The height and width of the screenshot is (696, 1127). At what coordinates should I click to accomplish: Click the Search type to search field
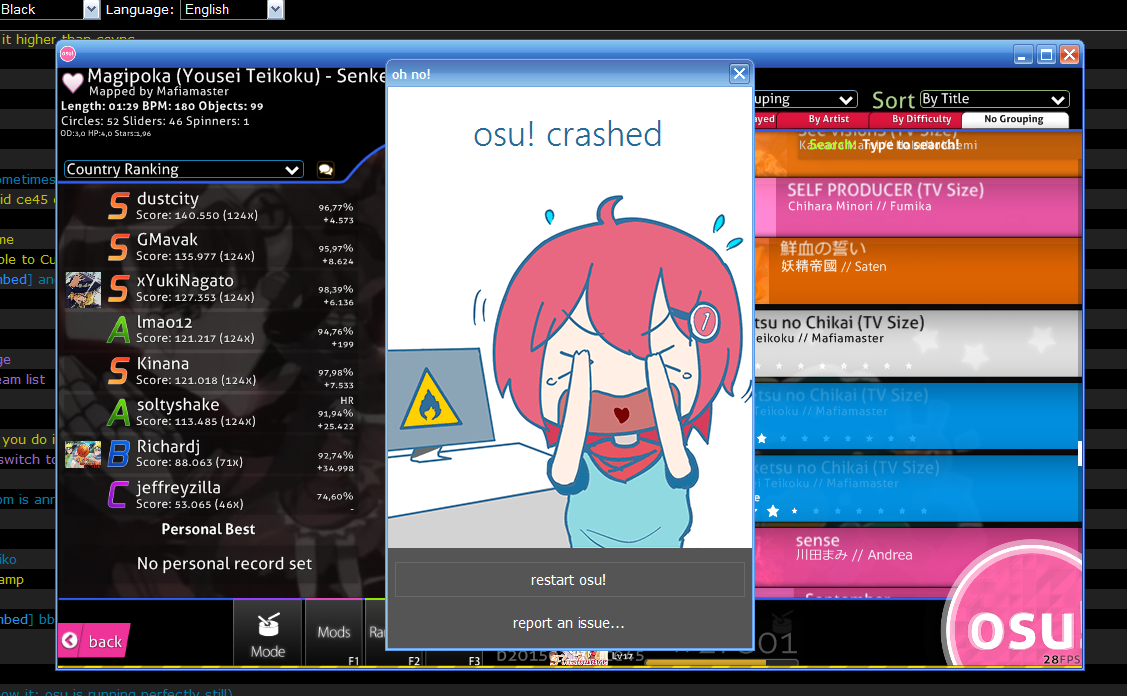884,145
